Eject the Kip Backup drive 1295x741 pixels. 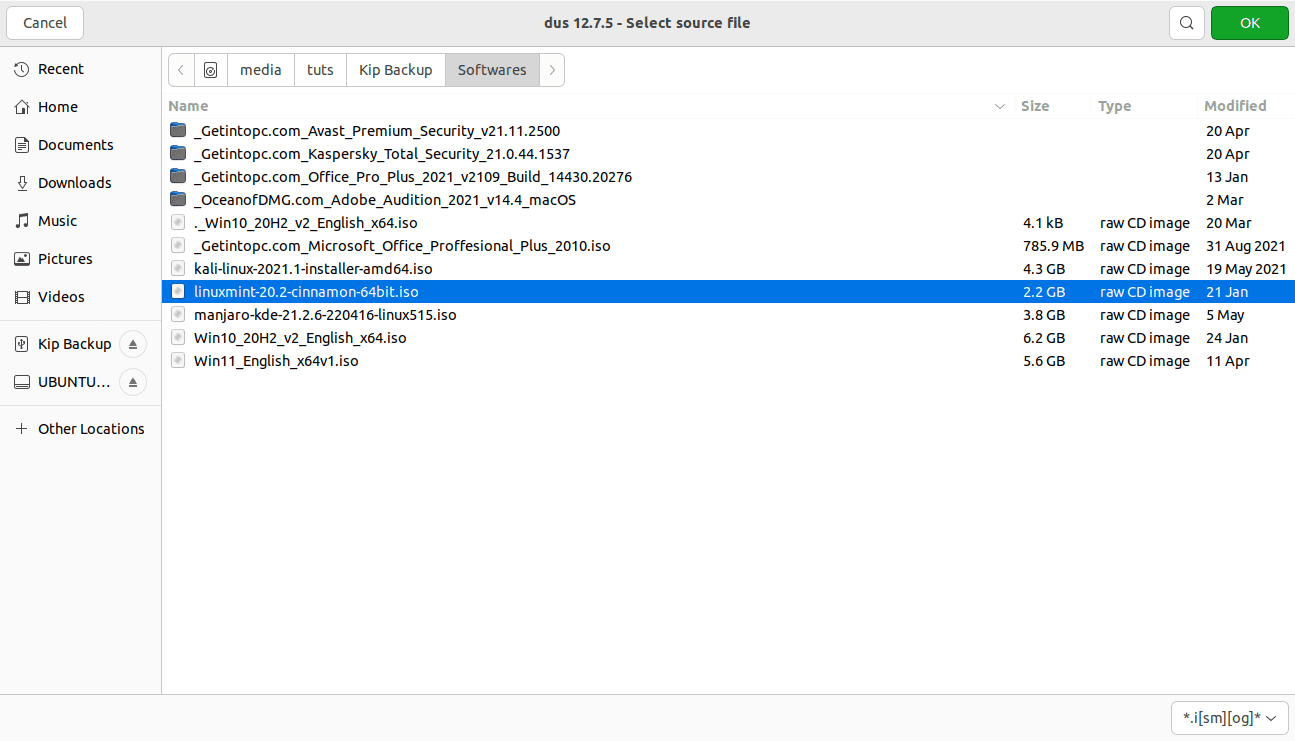click(x=133, y=344)
